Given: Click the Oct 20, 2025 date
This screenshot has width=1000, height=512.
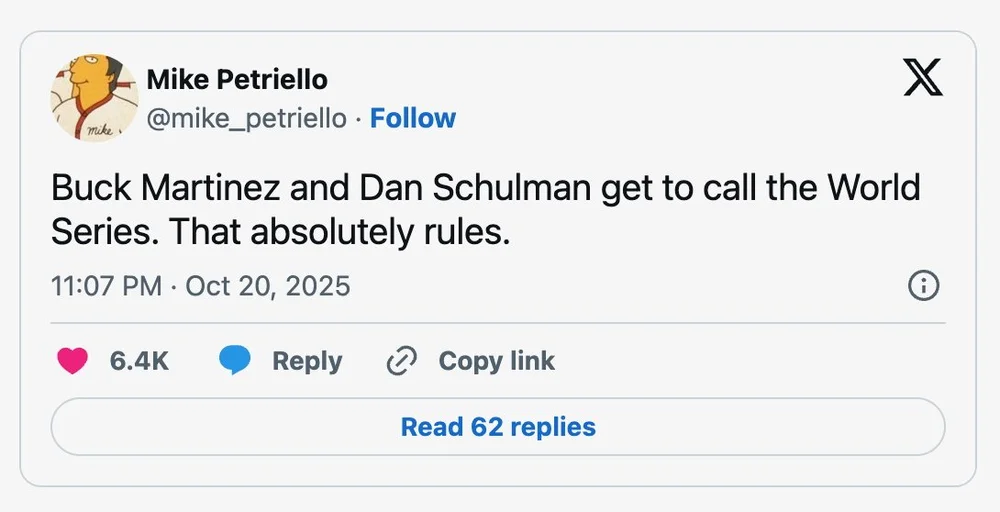Looking at the screenshot, I should (268, 286).
